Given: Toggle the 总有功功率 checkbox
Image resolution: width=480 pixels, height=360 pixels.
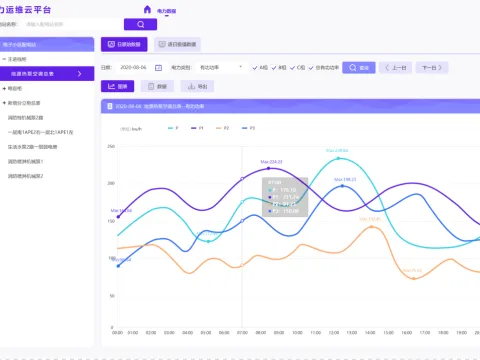Looking at the screenshot, I should (324, 68).
